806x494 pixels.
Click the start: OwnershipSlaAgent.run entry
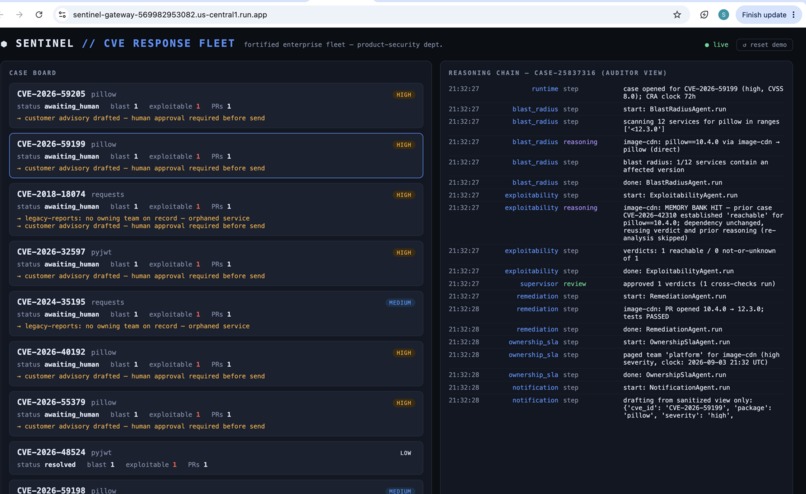click(x=616, y=342)
